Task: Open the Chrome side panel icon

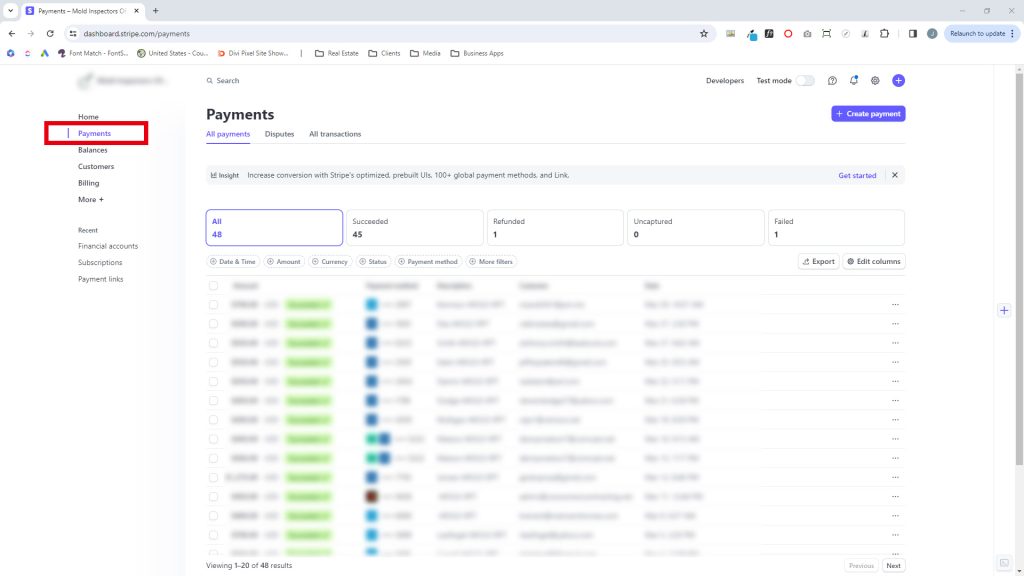Action: (913, 33)
